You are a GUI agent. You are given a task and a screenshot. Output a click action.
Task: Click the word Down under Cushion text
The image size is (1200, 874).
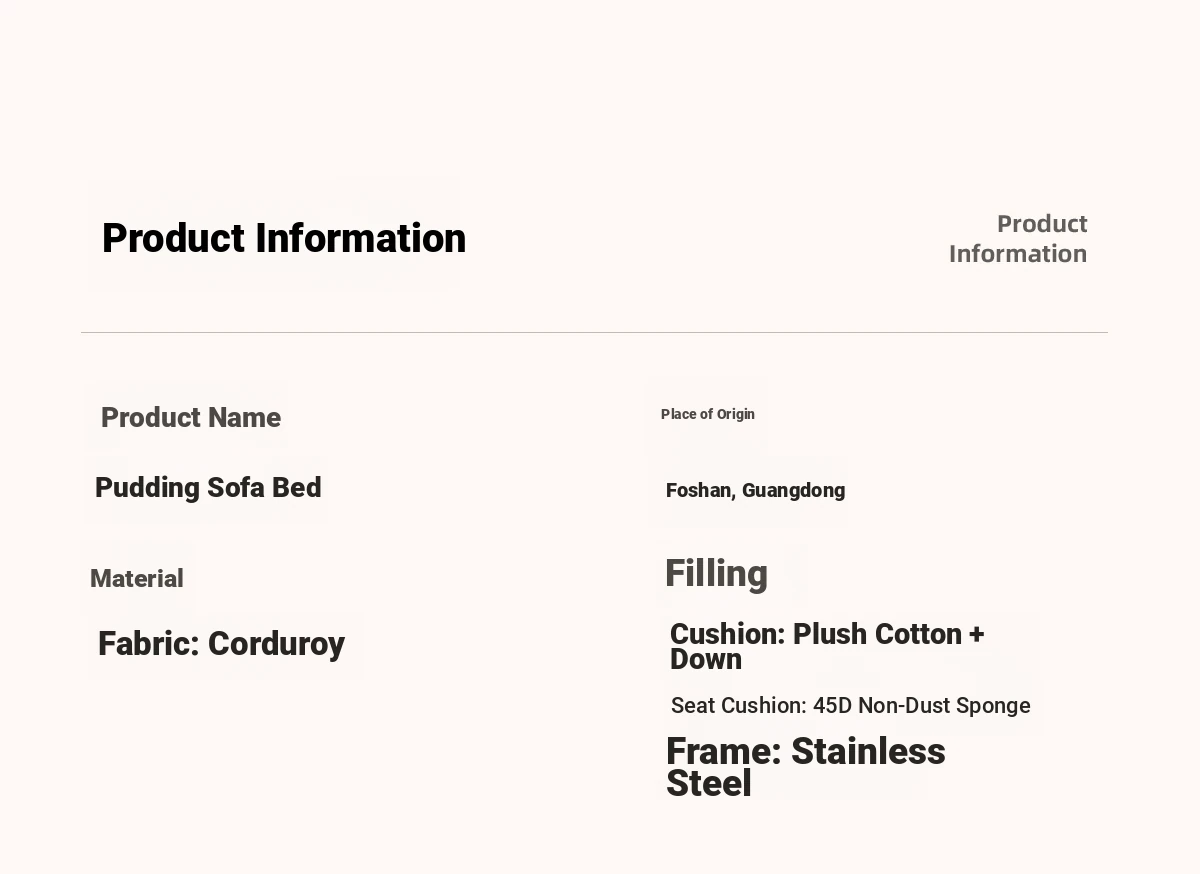coord(706,660)
